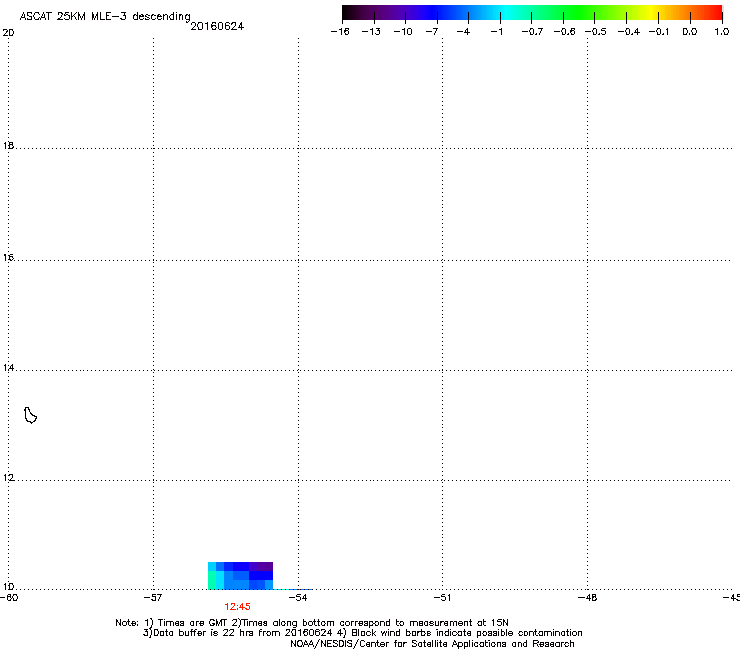
Task: Click the -4 colorbar label
Action: coord(463,32)
